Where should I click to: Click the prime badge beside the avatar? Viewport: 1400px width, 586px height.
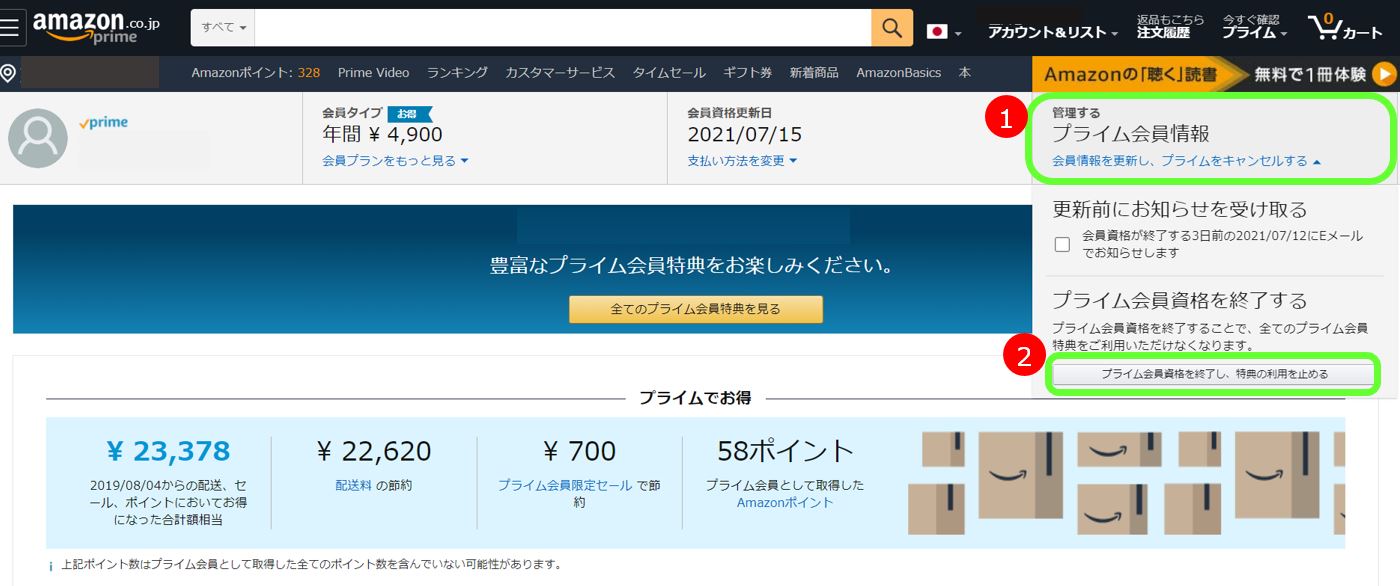tap(104, 123)
